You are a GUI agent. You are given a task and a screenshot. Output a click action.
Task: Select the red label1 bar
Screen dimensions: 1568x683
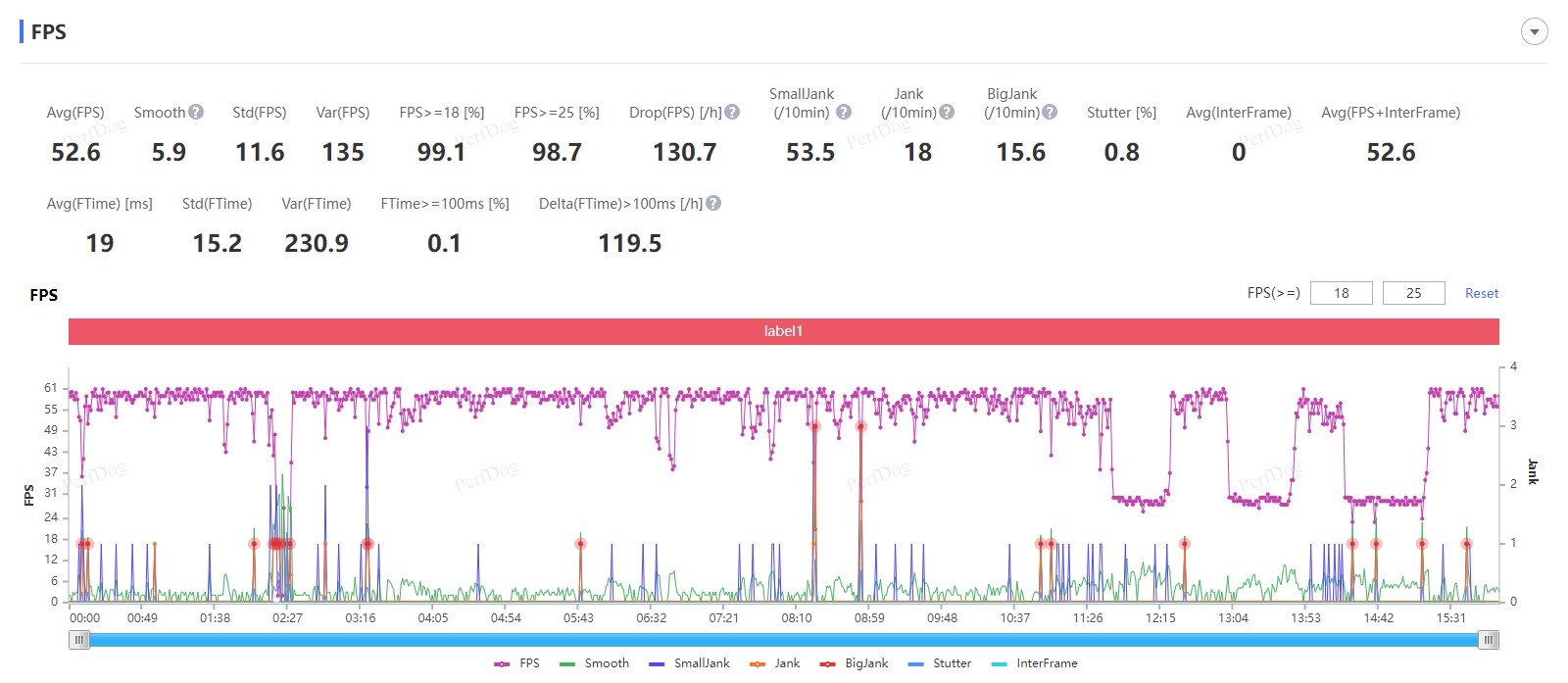[783, 331]
